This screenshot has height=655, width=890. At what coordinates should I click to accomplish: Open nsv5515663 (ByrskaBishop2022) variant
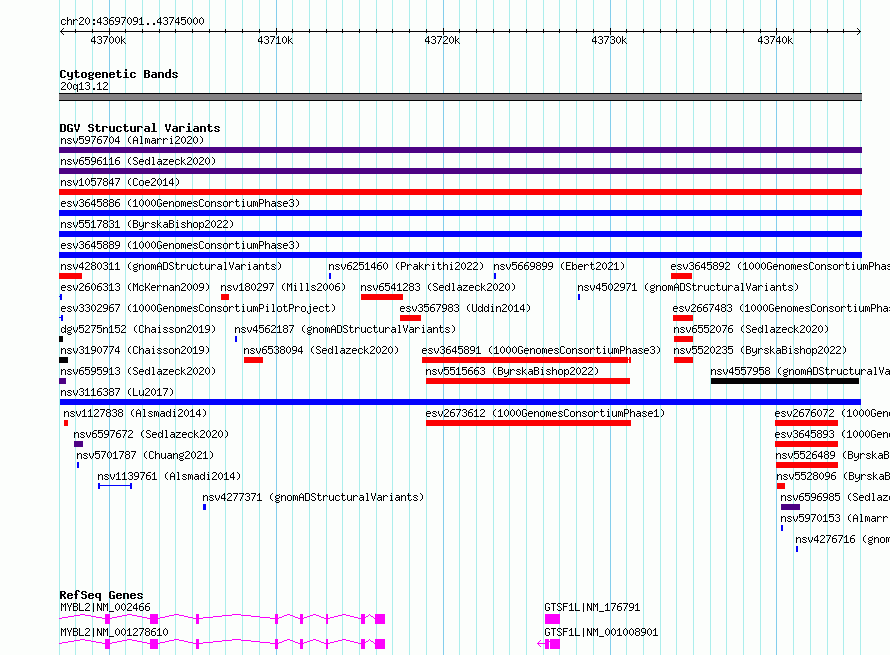[512, 371]
